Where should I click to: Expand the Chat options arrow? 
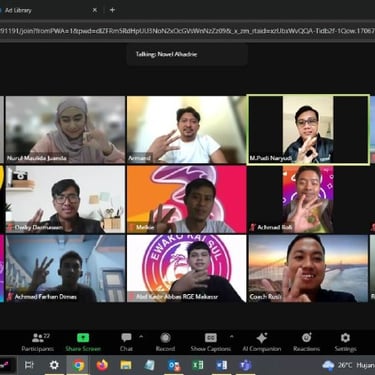141,337
